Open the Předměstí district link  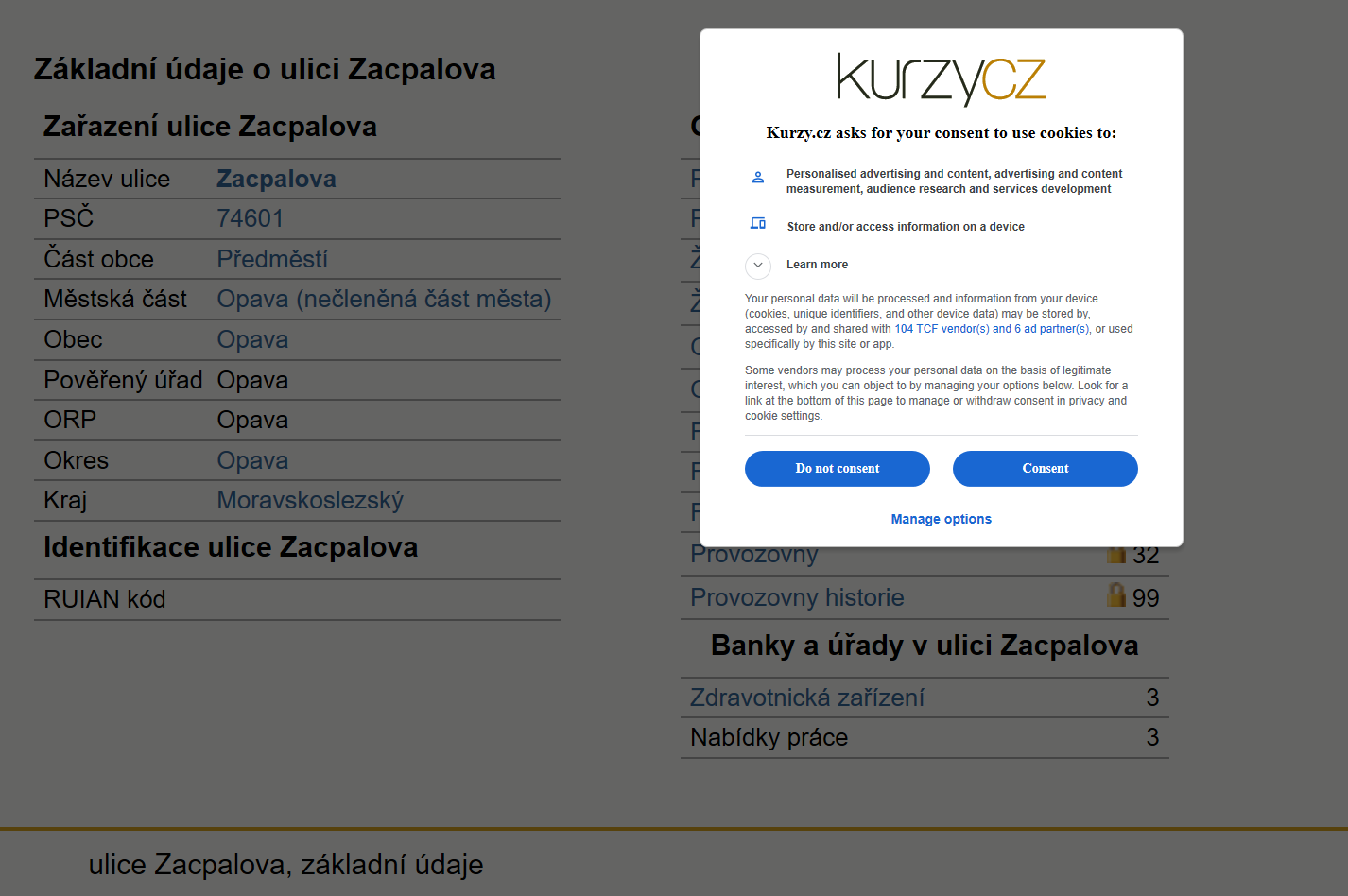click(x=273, y=259)
